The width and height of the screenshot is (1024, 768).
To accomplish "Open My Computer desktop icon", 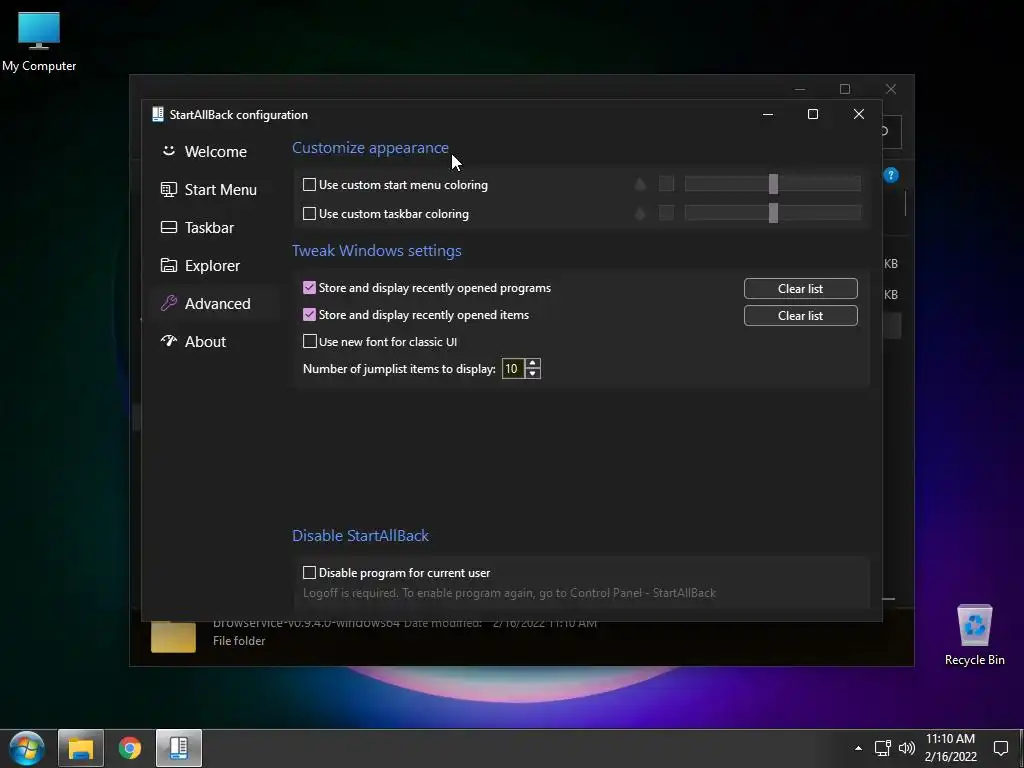I will (39, 40).
